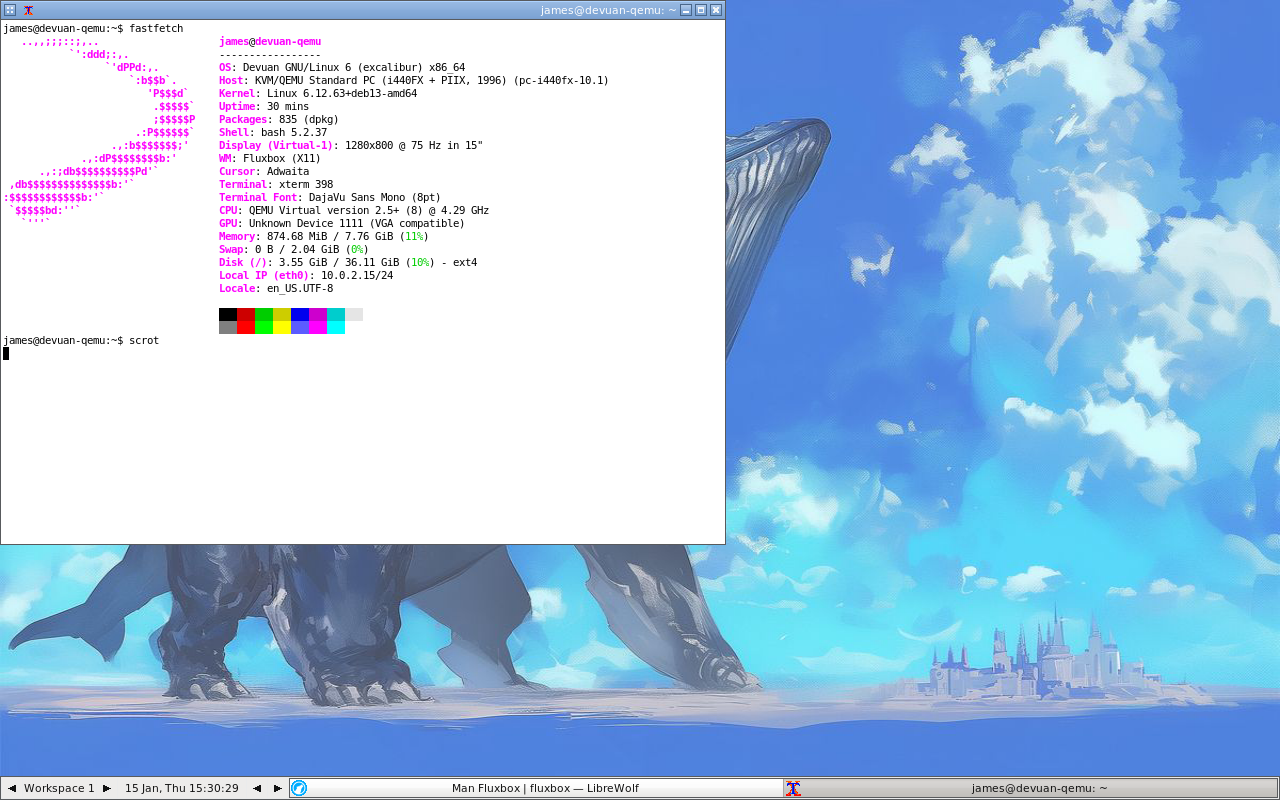The height and width of the screenshot is (800, 1280).
Task: Click the 'Memory: 874.68 MiB' line
Action: point(324,236)
